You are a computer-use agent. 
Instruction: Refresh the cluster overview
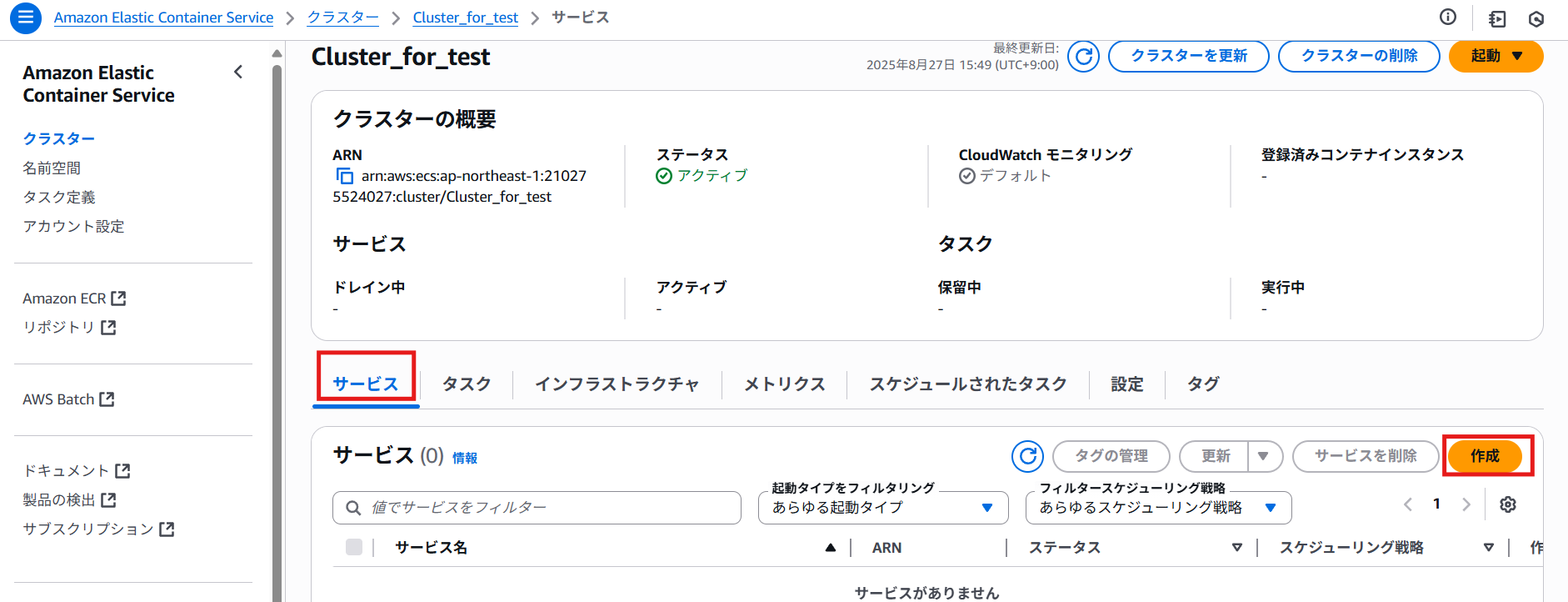(1084, 56)
